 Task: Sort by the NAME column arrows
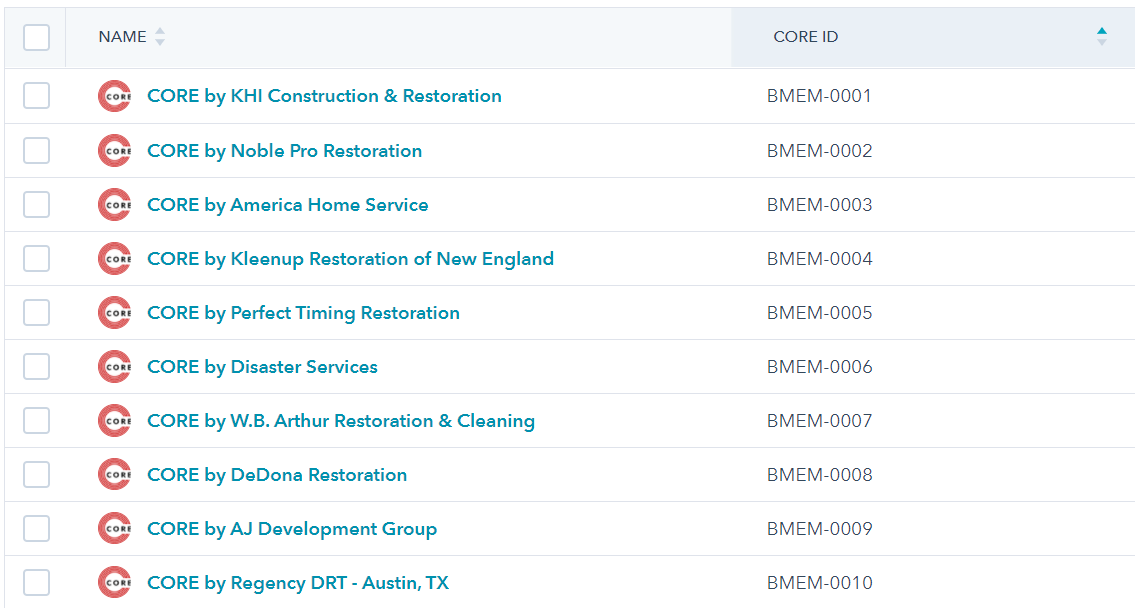coord(160,37)
